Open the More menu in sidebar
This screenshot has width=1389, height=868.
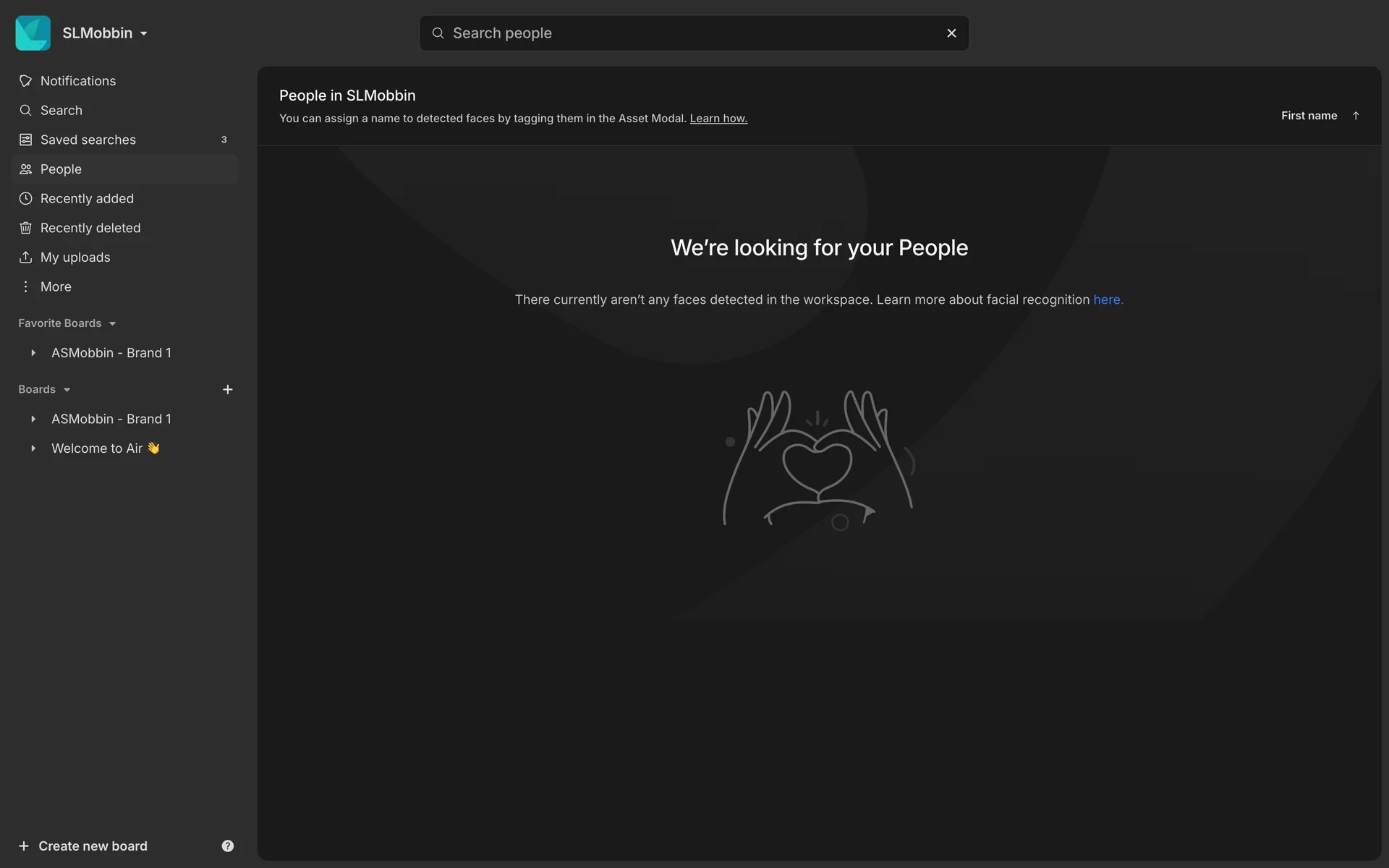(x=55, y=287)
